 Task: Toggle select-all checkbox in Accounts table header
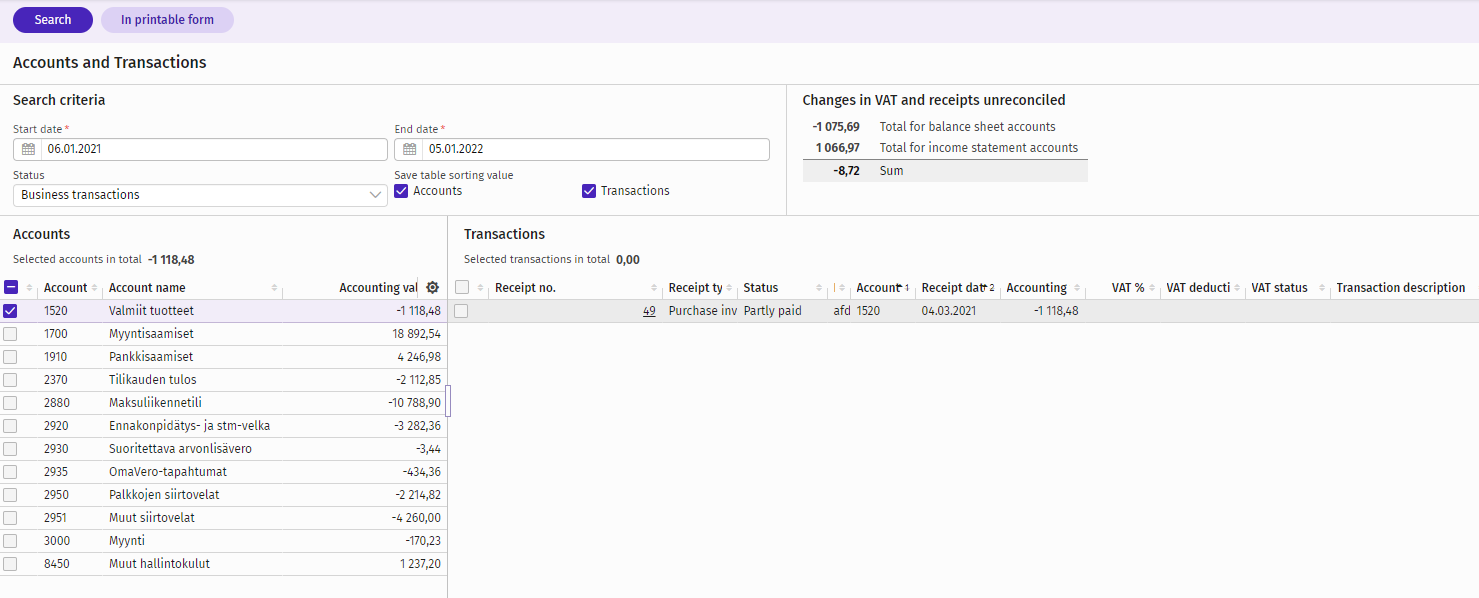pyautogui.click(x=11, y=287)
